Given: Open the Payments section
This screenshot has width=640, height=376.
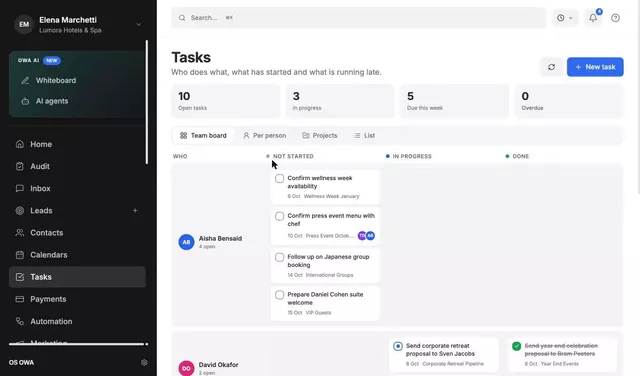Looking at the screenshot, I should tap(77, 299).
